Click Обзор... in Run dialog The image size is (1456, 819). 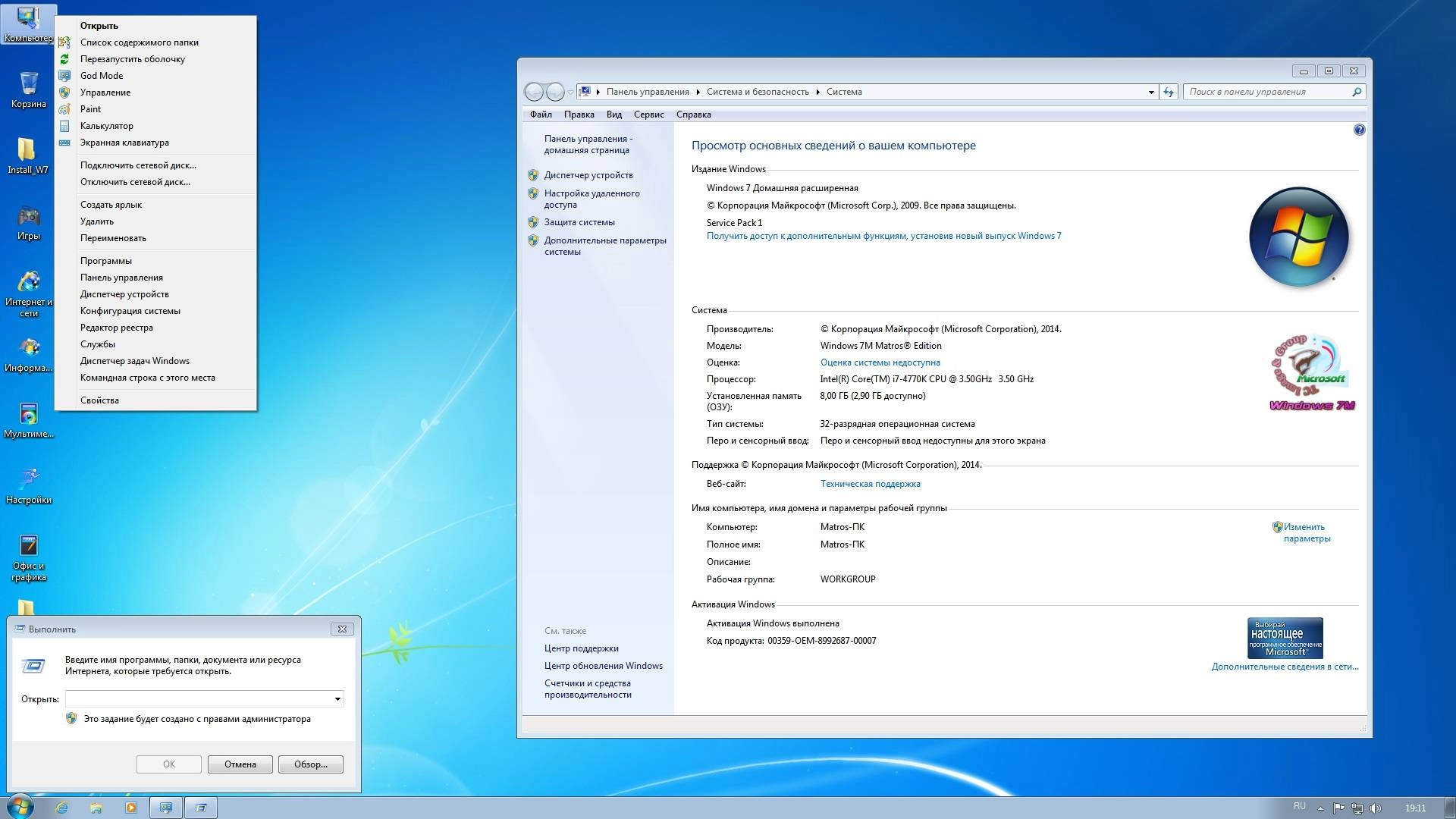pyautogui.click(x=311, y=764)
